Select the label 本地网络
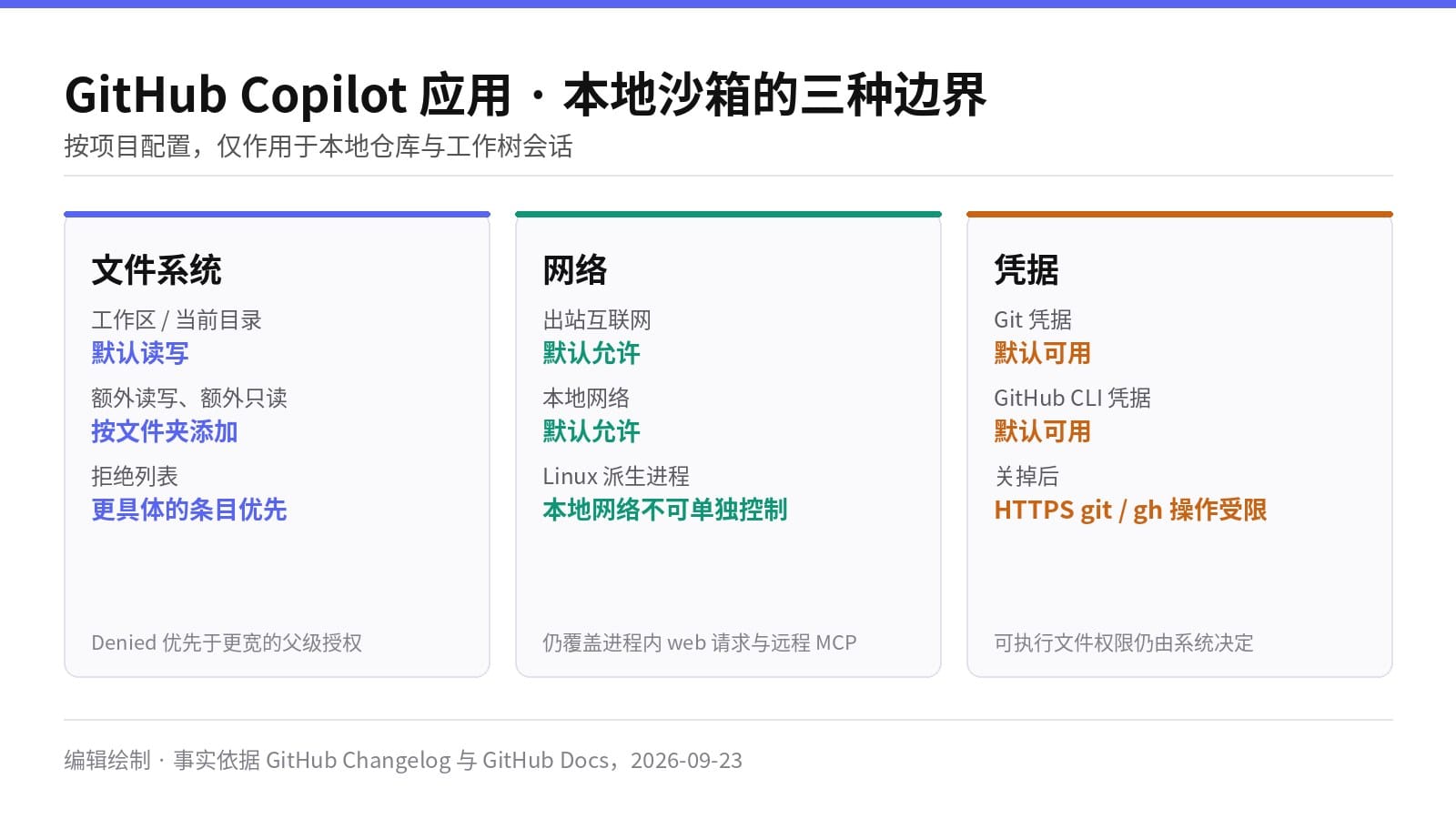Screen dimensions: 1456x819 coord(586,399)
